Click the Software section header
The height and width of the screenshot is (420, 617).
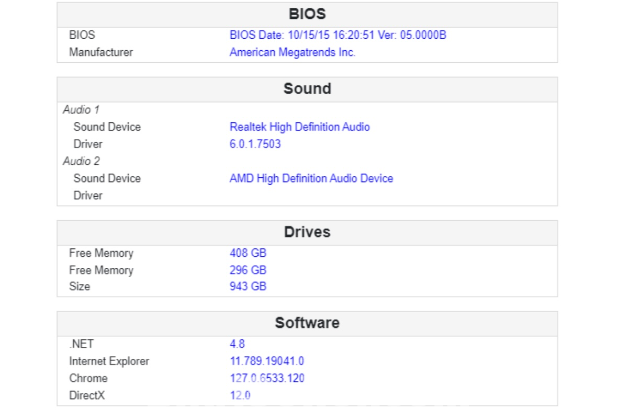point(307,323)
